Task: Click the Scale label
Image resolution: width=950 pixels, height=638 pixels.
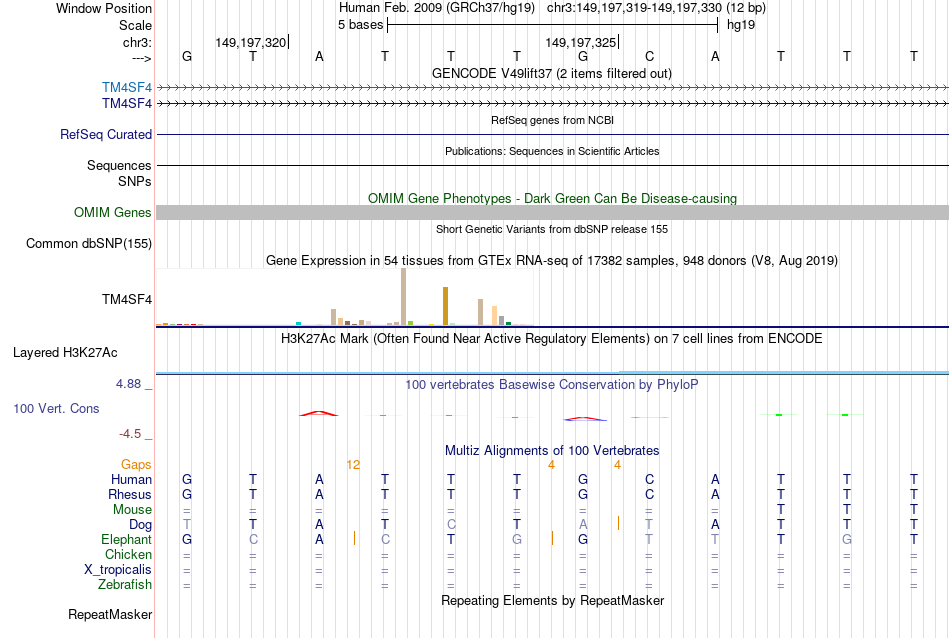Action: click(135, 25)
